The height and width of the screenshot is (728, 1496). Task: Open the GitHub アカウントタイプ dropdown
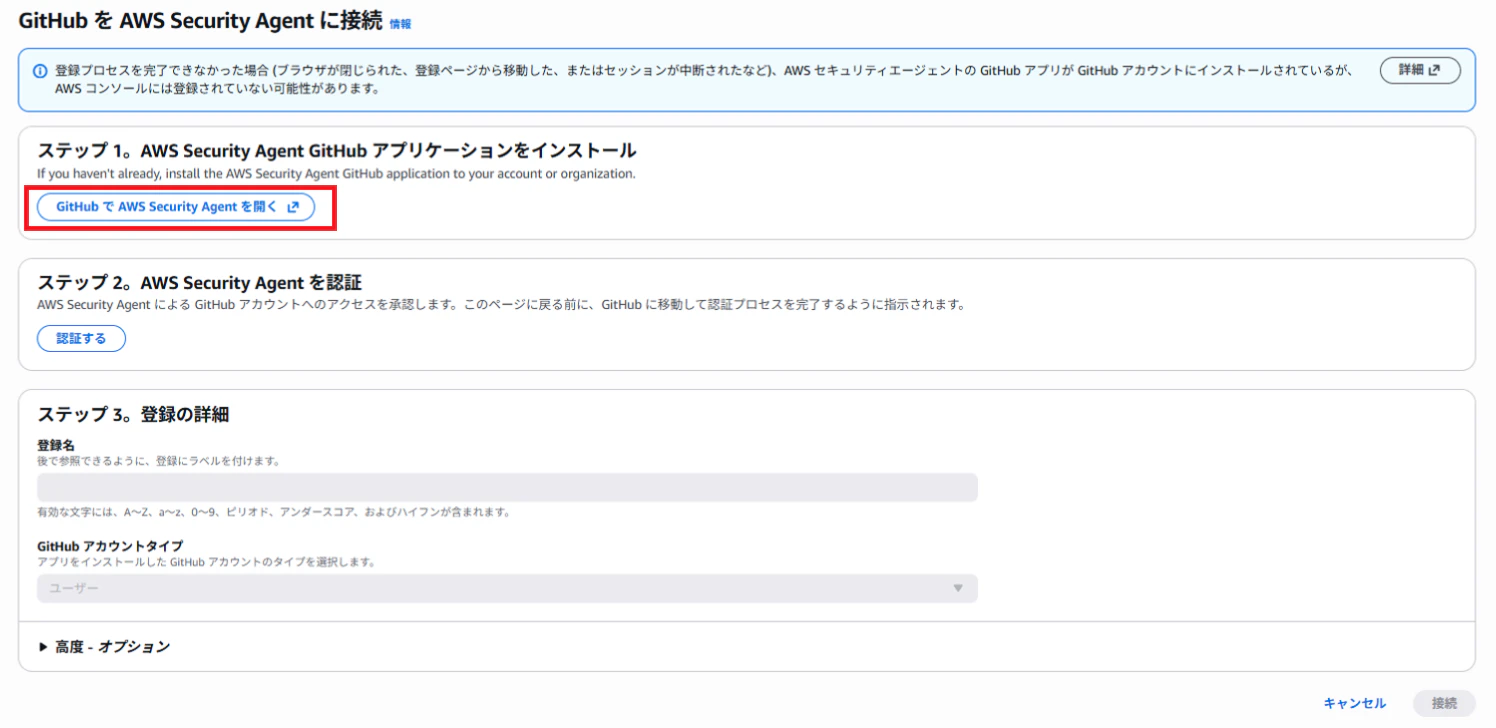click(507, 588)
